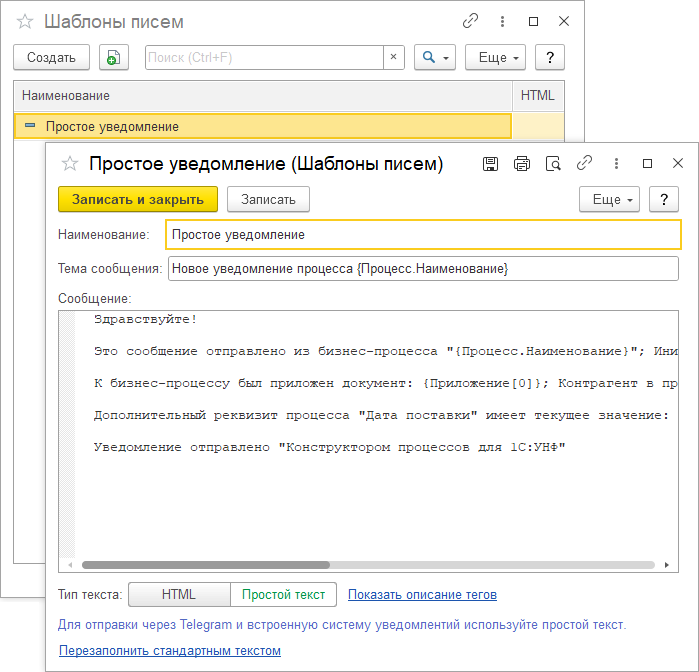This screenshot has height=672, width=699.
Task: Select Простой текст text type
Action: (283, 595)
